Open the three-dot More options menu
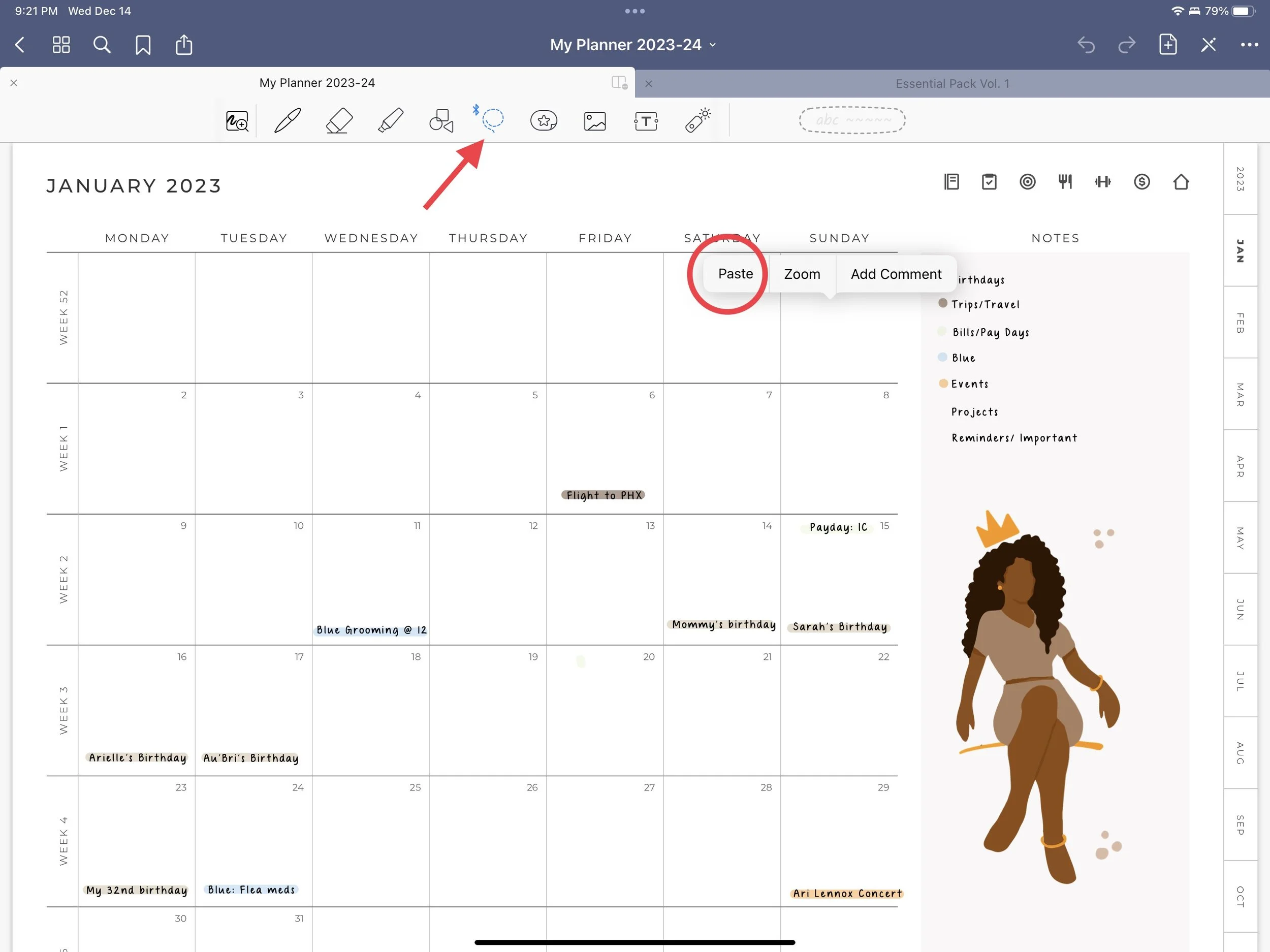This screenshot has width=1270, height=952. tap(1249, 45)
